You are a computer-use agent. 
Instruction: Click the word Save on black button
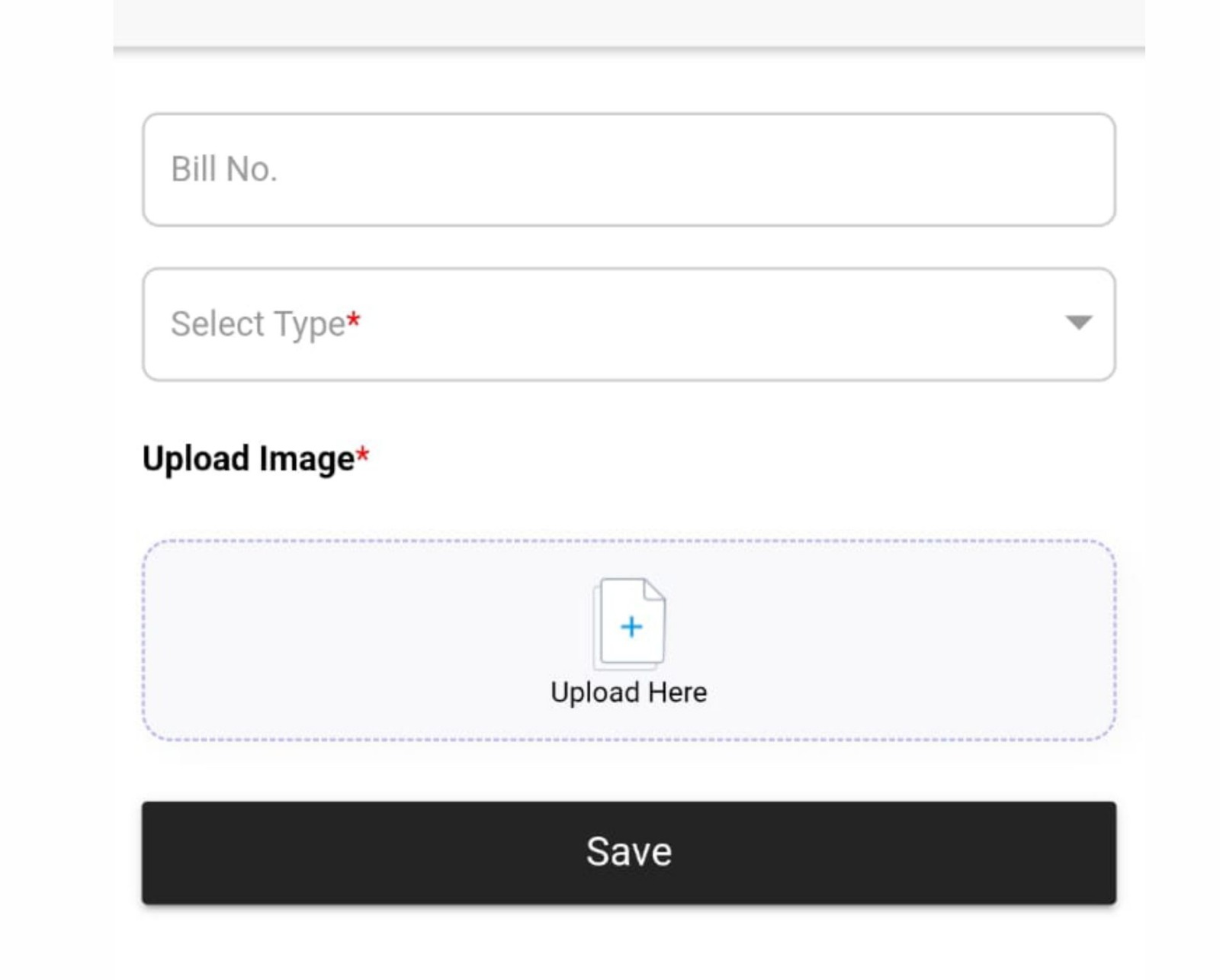[x=628, y=852]
